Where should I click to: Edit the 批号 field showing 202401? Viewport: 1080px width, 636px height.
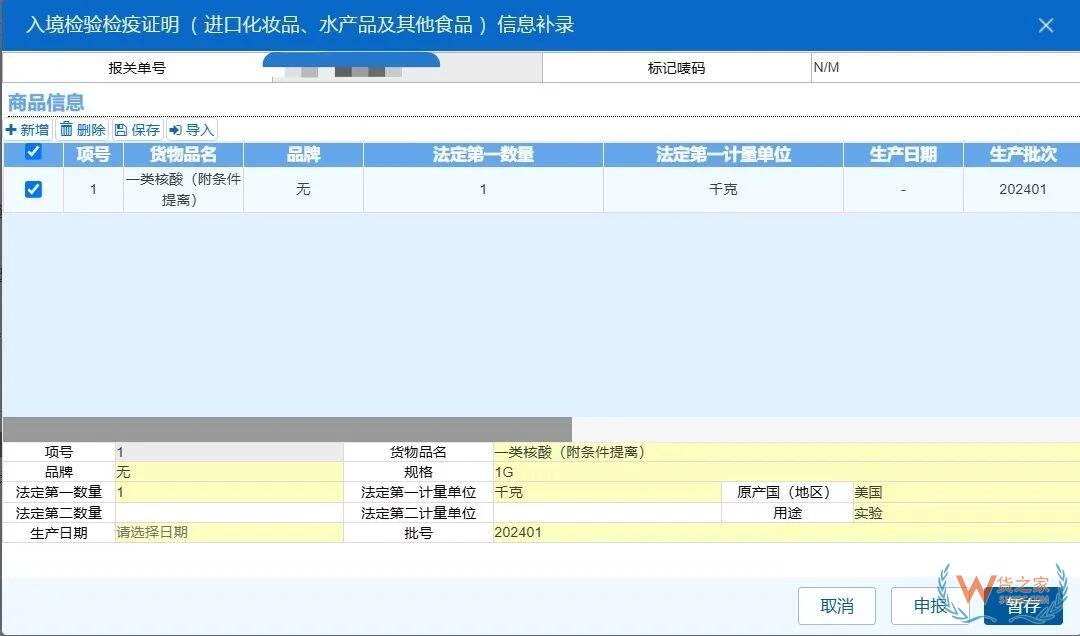(x=600, y=533)
